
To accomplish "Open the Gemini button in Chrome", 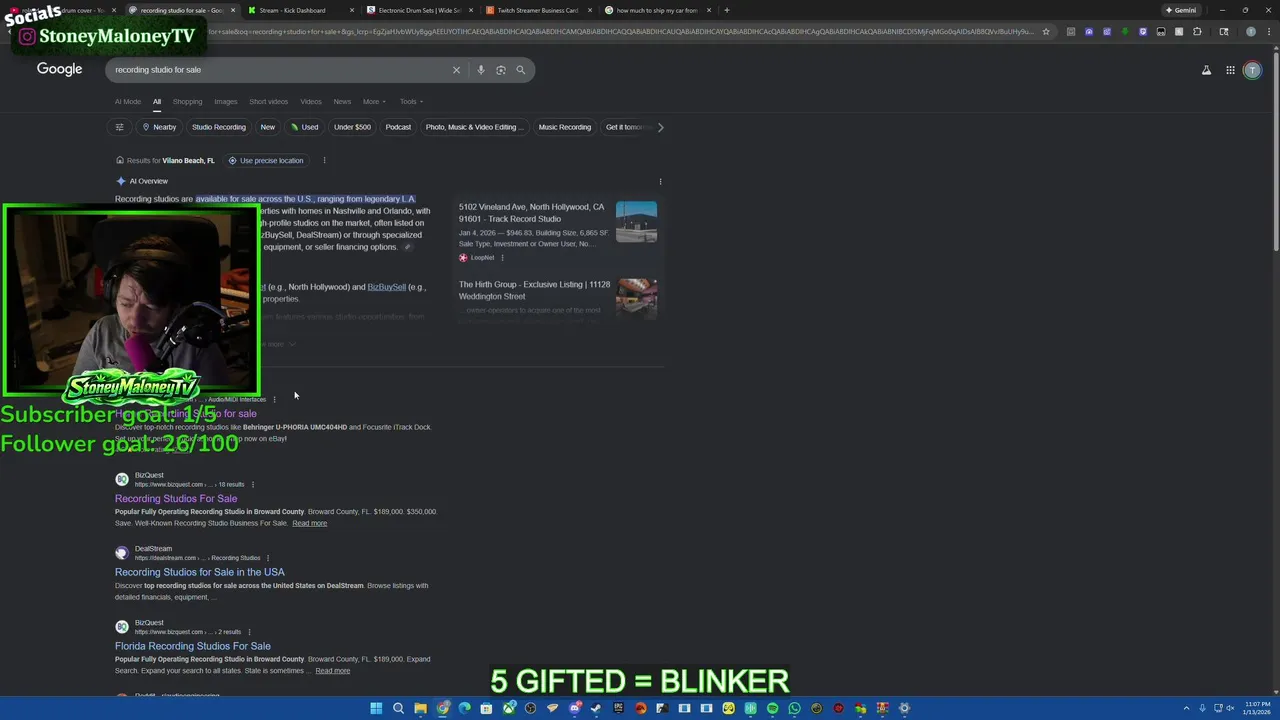I will tap(1181, 10).
